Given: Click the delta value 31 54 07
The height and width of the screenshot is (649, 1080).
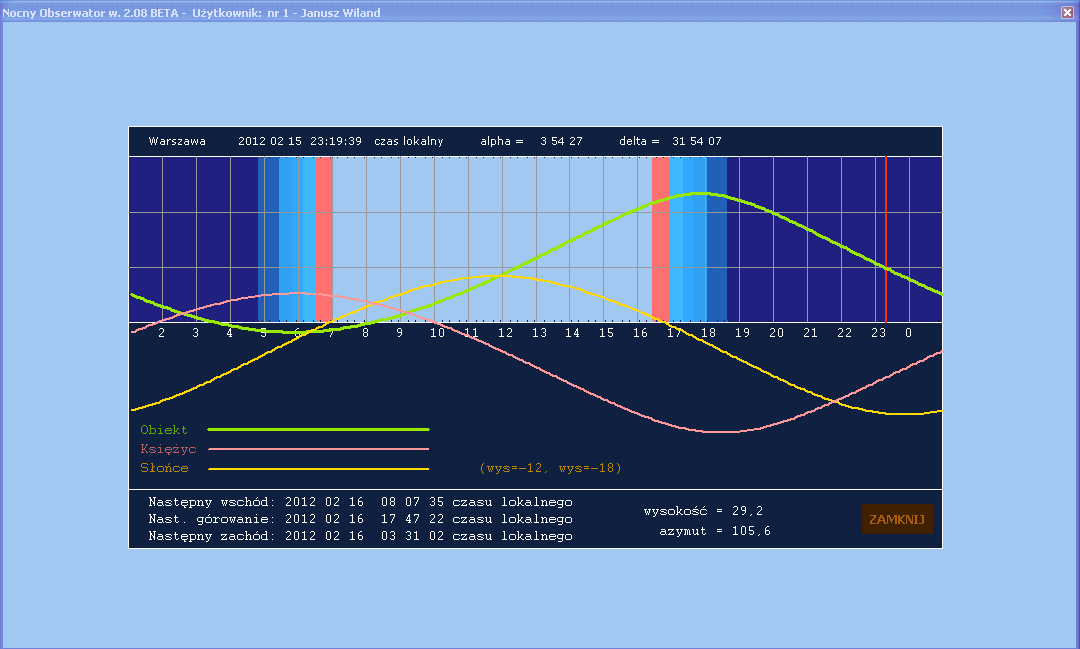Looking at the screenshot, I should [x=697, y=141].
